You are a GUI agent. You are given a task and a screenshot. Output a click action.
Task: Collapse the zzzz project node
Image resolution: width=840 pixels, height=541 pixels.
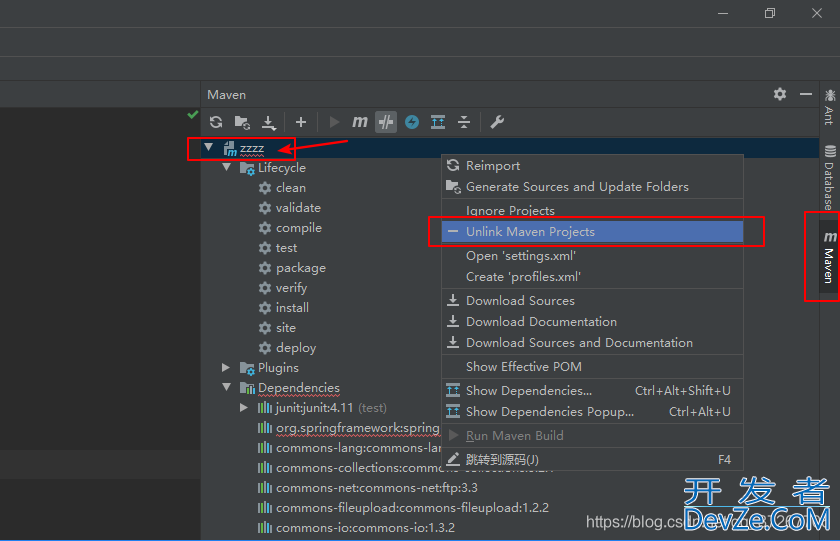point(208,147)
